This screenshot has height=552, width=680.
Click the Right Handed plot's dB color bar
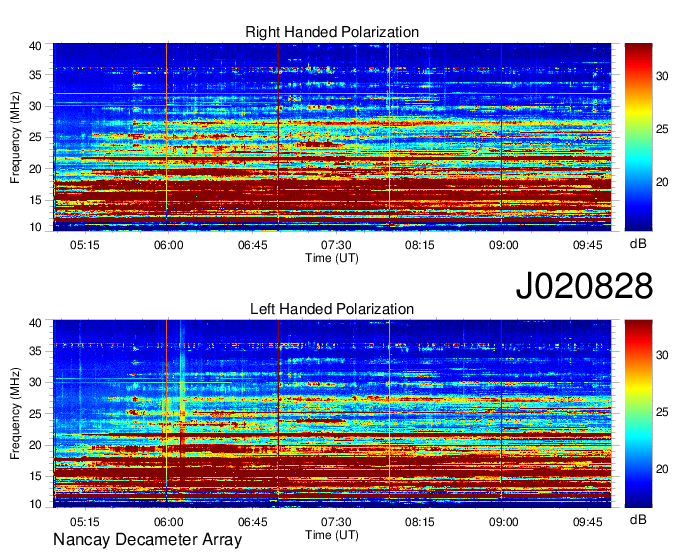638,137
